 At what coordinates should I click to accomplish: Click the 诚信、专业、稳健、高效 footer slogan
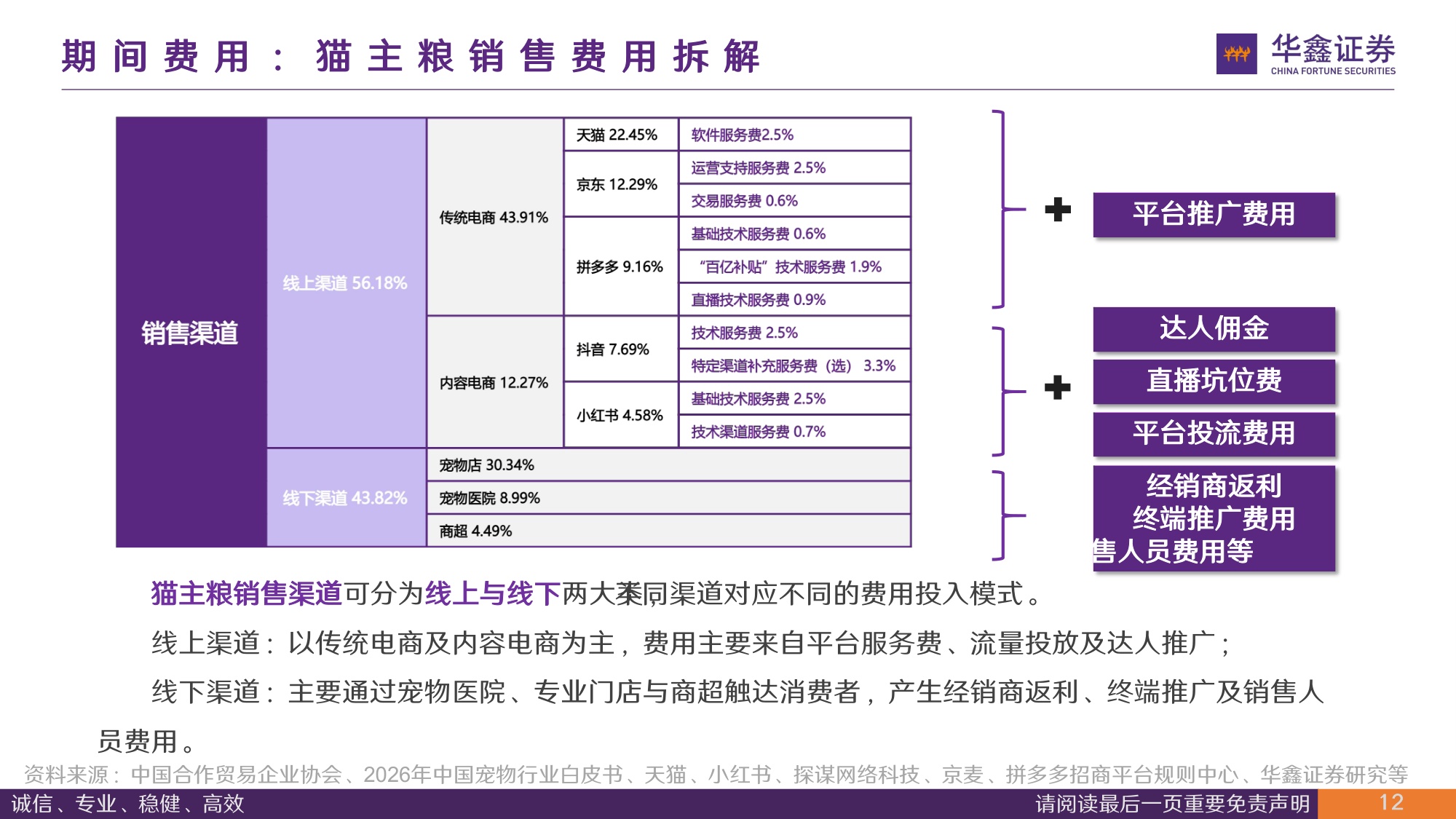pyautogui.click(x=127, y=804)
